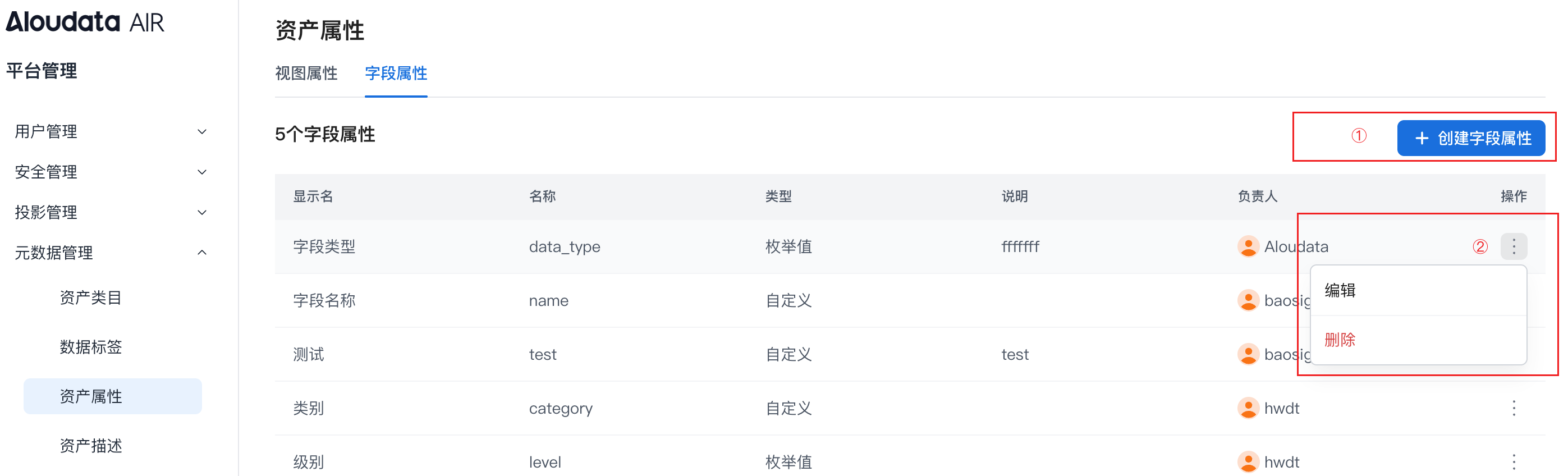Click baosig avatar in test row
The height and width of the screenshot is (476, 1568).
[x=1248, y=354]
